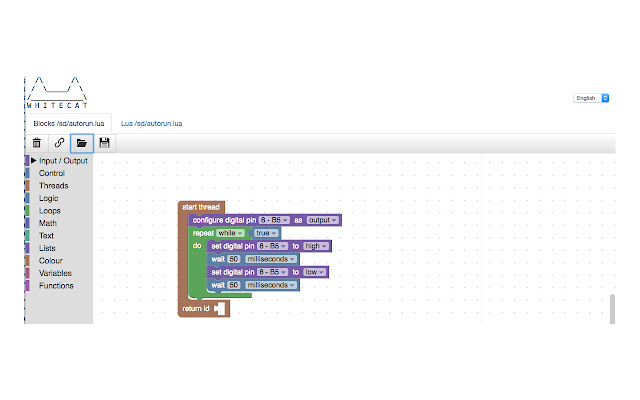640x400 pixels.
Task: Select the Text toolbox category
Action: [x=46, y=236]
